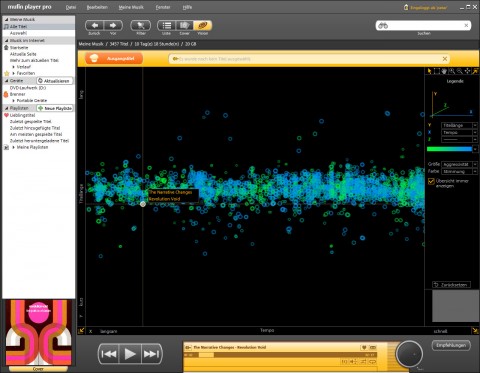Click the orange Ausgewählt button

[x=114, y=59]
